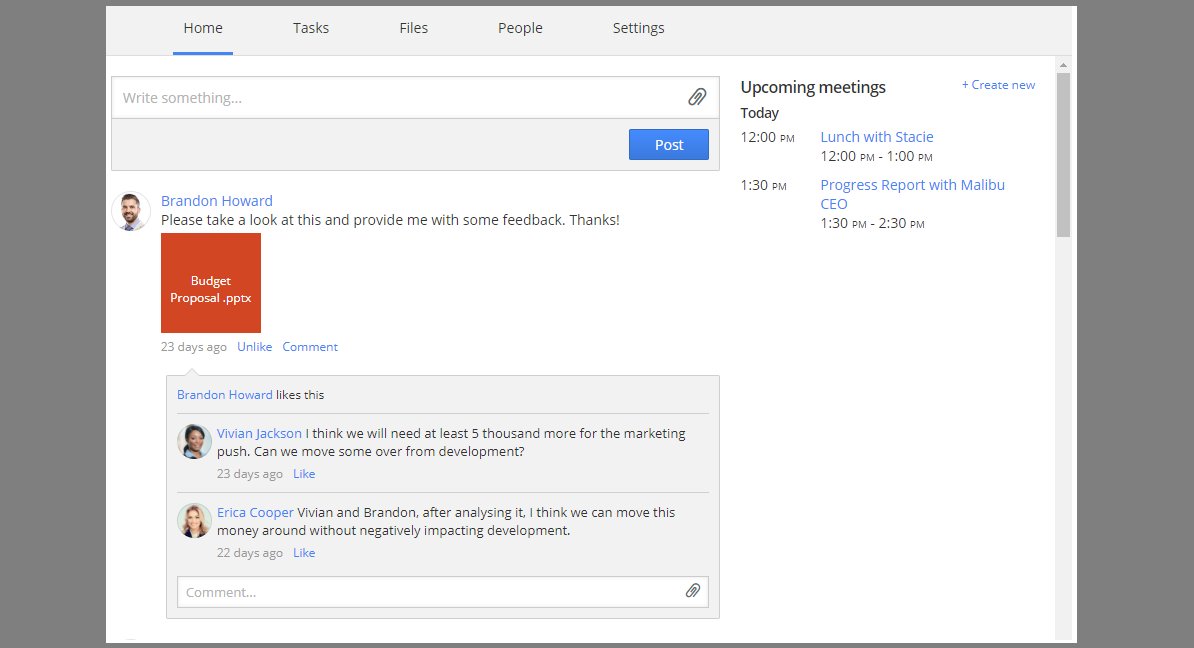Go to the Files tab
1194x648 pixels.
click(x=413, y=28)
